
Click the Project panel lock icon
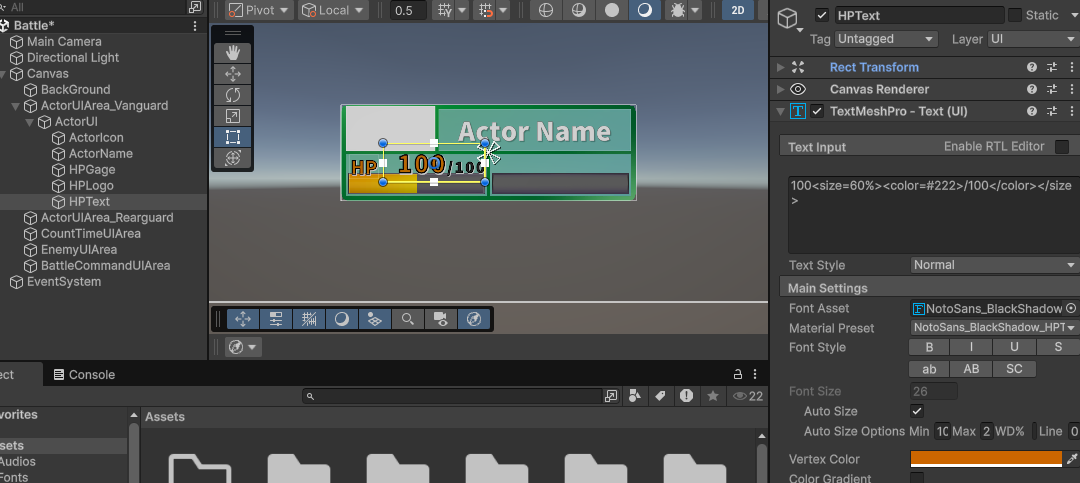tap(738, 374)
